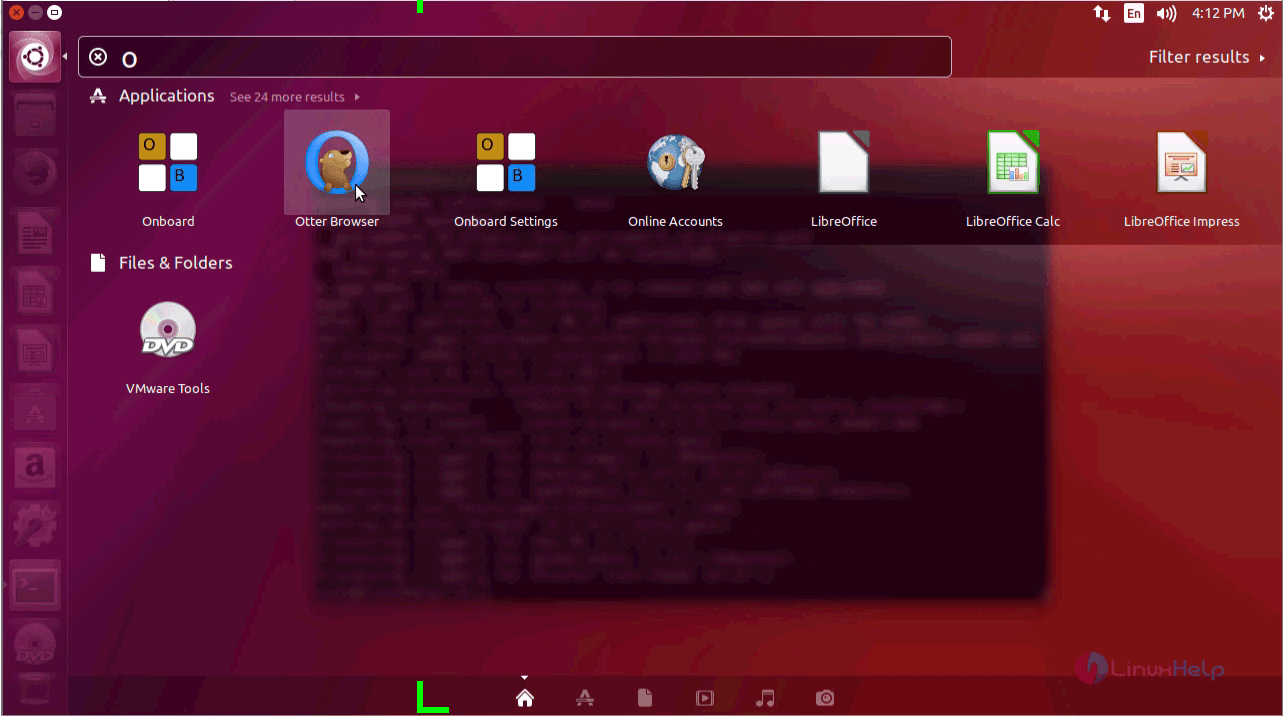Open the sound volume indicator

click(x=1166, y=13)
